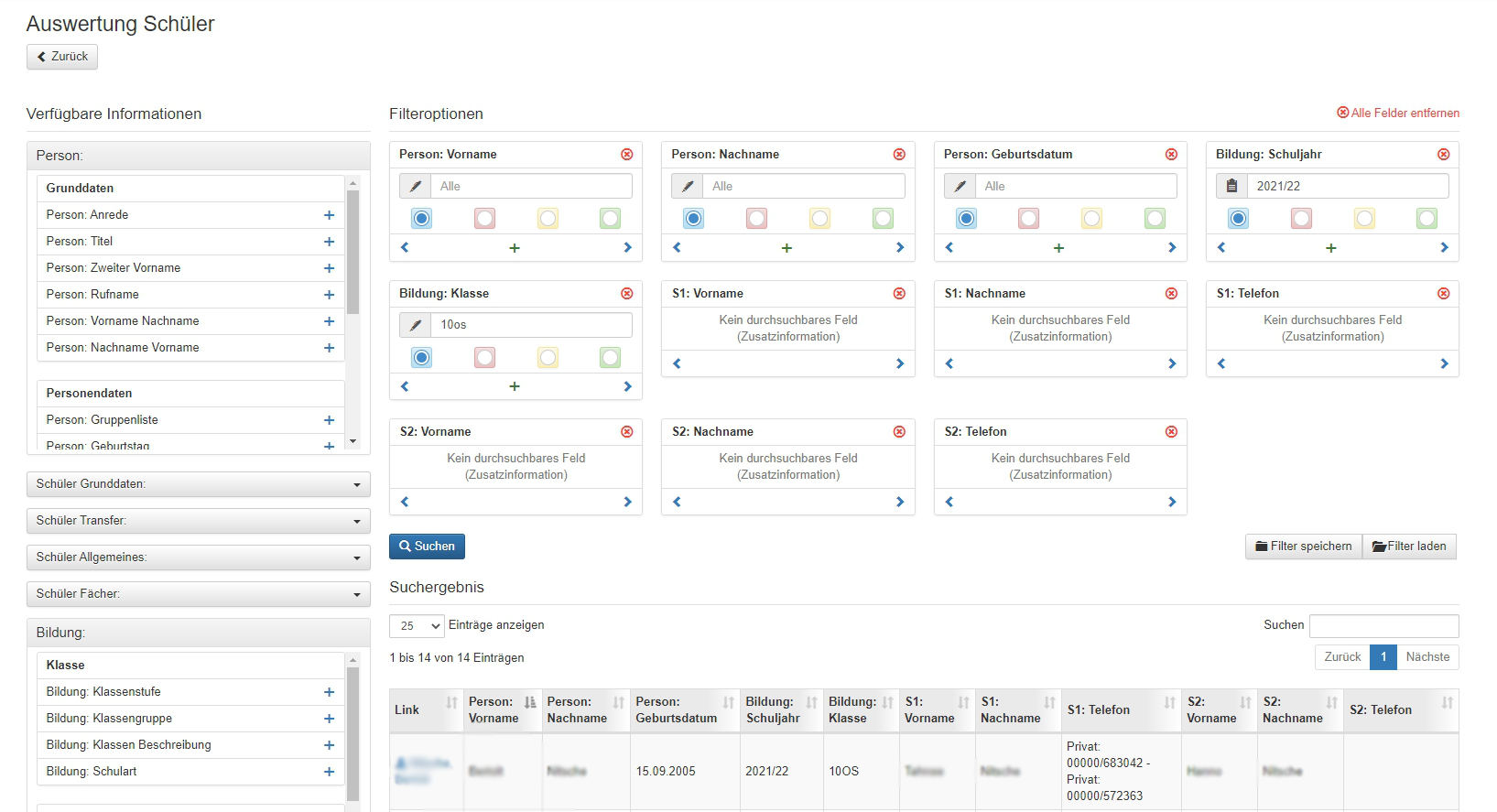This screenshot has width=1497, height=812.
Task: Remove the Bildung: Schuljahr filter card
Action: pos(1444,155)
